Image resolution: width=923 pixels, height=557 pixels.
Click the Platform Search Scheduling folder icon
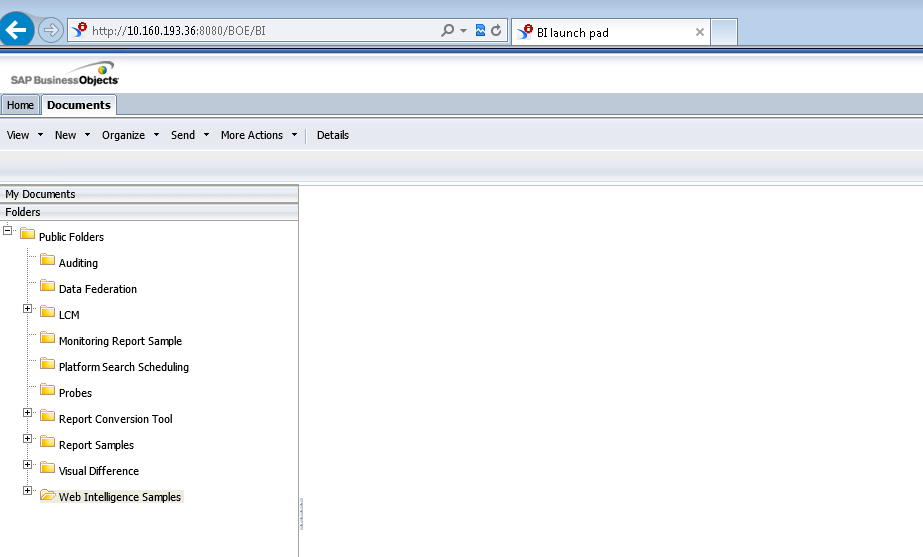click(47, 363)
